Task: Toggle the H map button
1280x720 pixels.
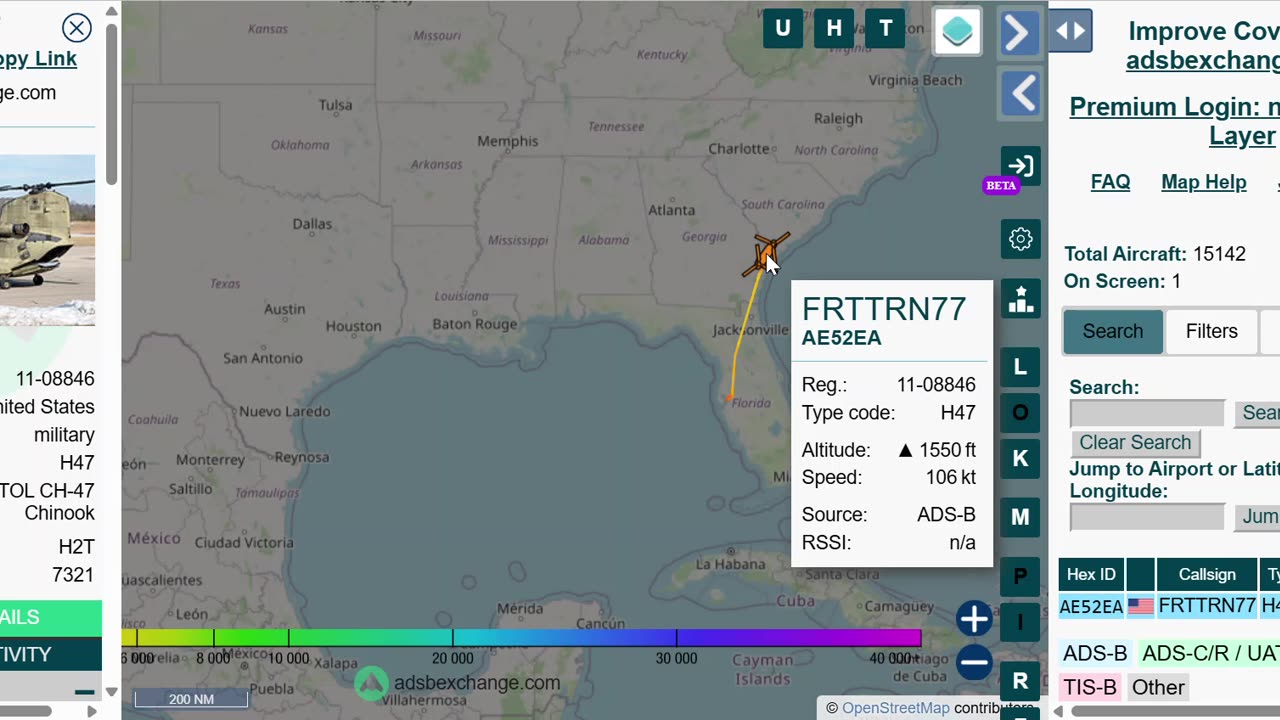Action: coord(834,29)
